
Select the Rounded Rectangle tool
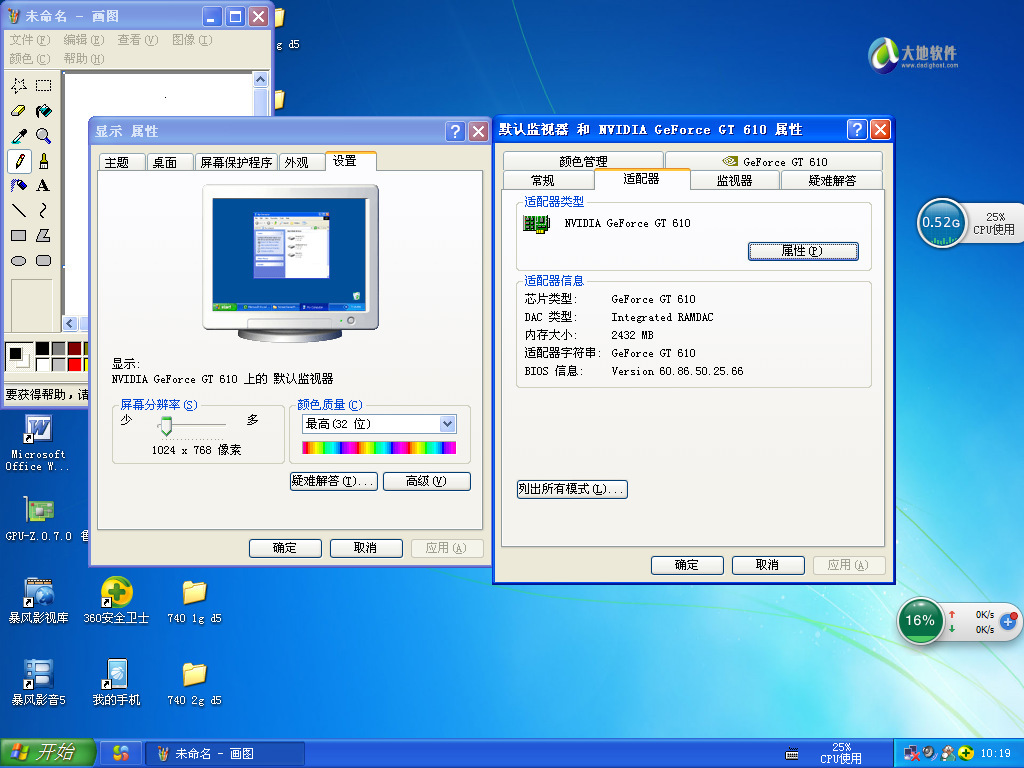[44, 261]
